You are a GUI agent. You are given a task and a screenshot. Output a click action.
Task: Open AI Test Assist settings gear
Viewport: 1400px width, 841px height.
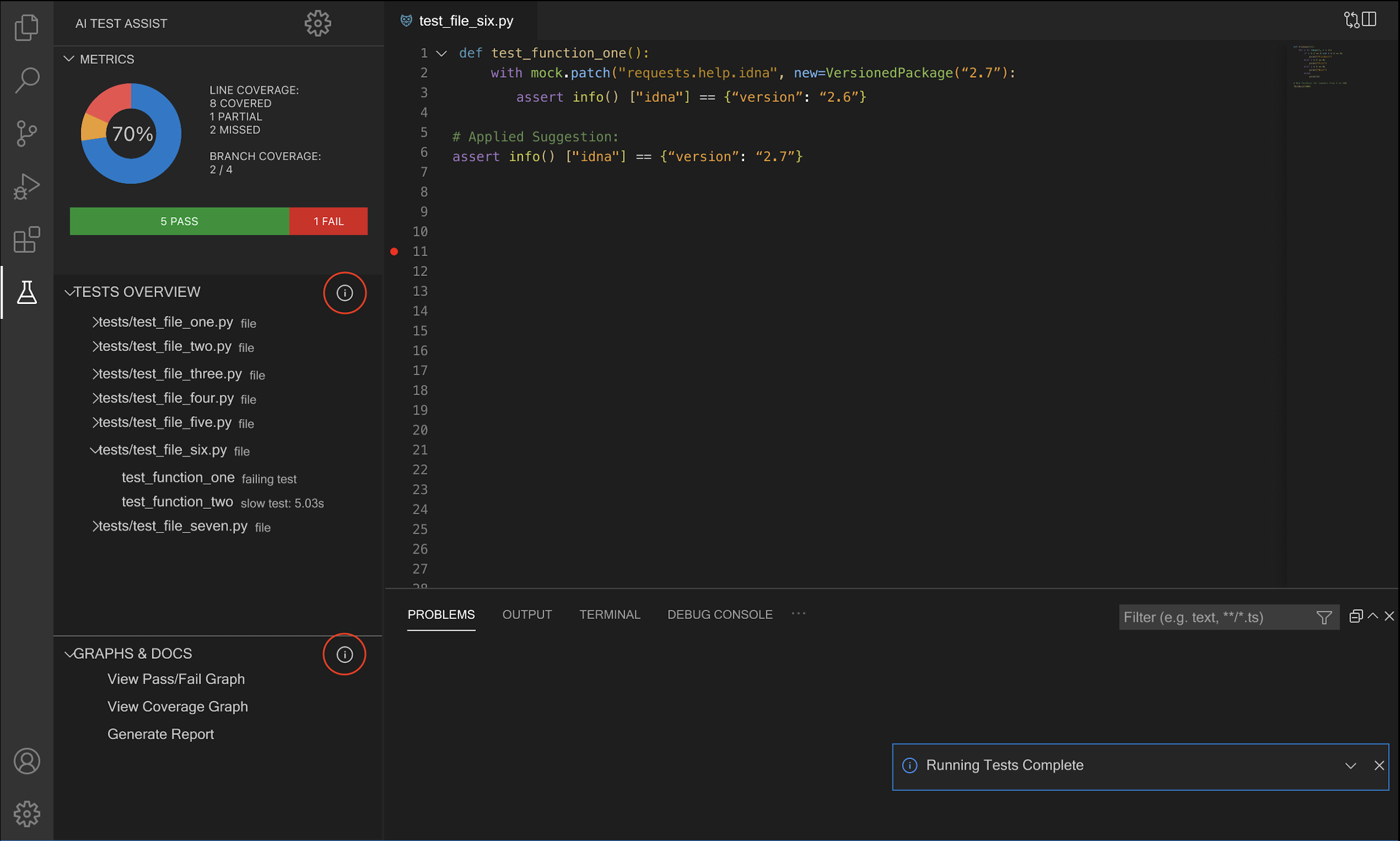[x=318, y=23]
